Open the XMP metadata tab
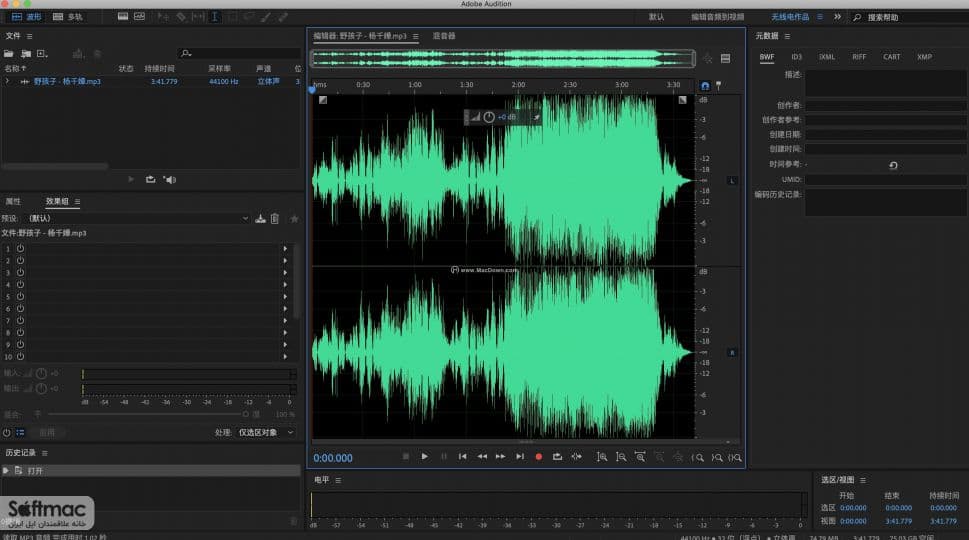This screenshot has width=969, height=540. [924, 57]
